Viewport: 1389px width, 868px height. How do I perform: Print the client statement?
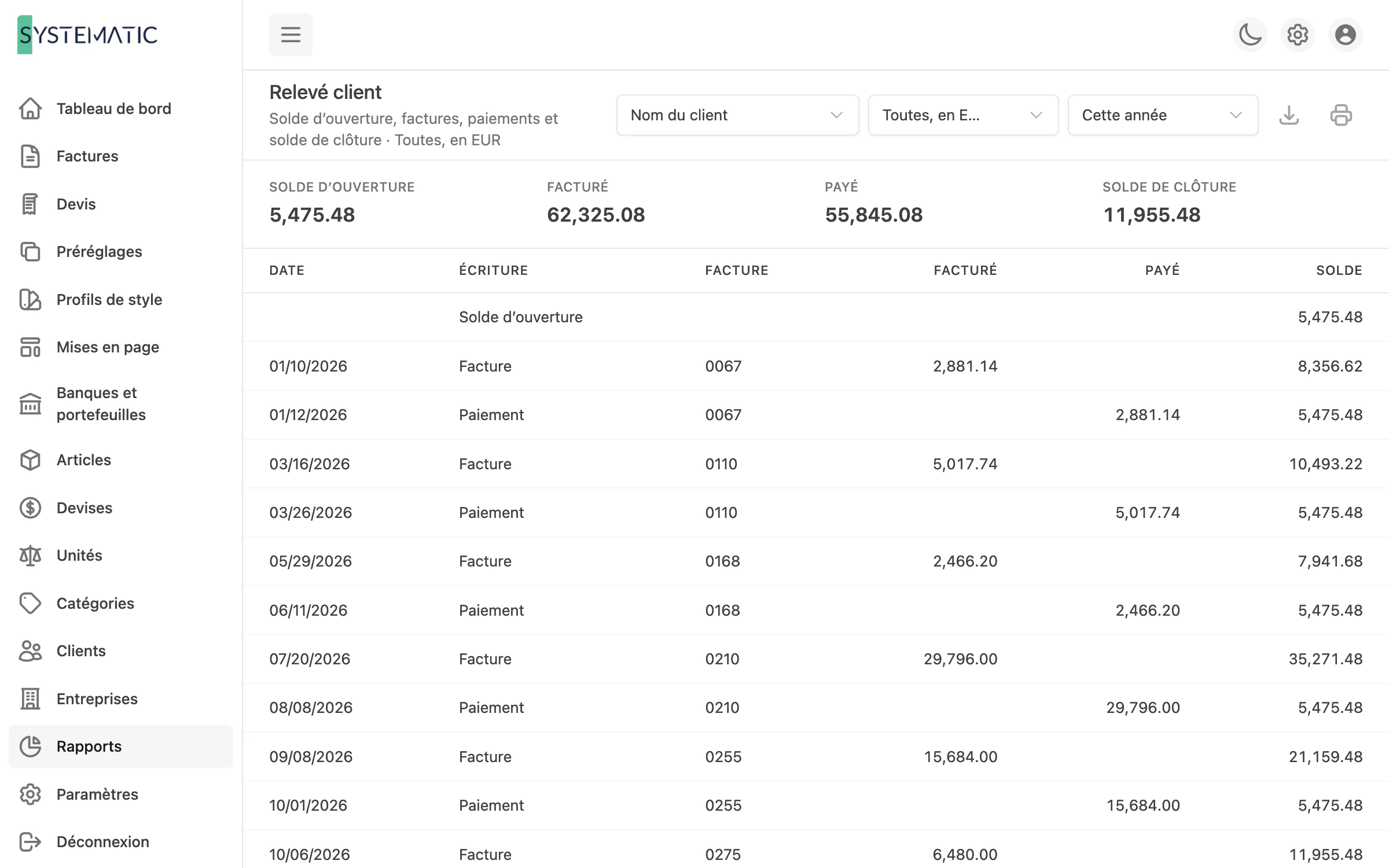pyautogui.click(x=1341, y=115)
